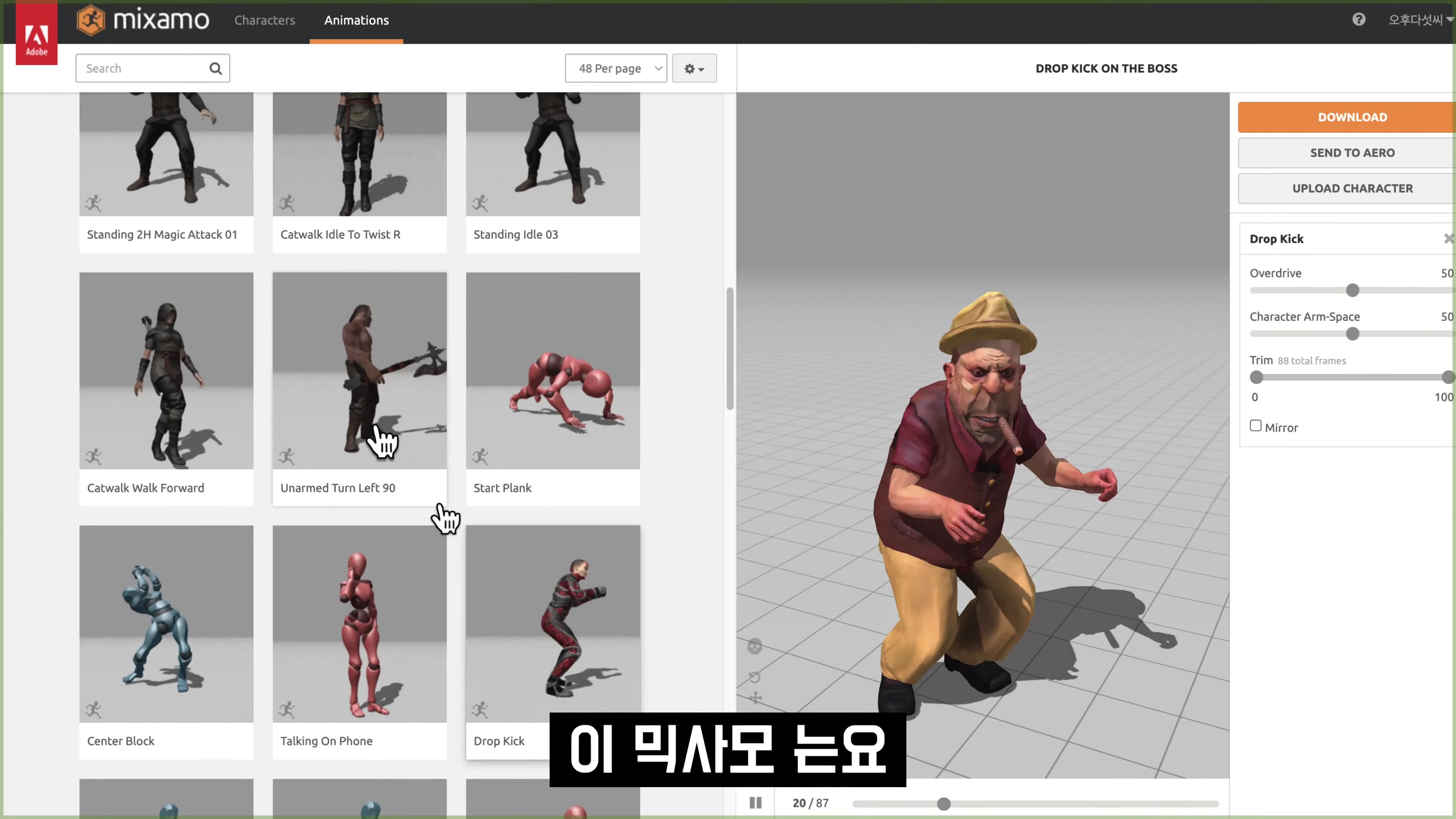The image size is (1456, 819).
Task: Click the Search input field
Action: pyautogui.click(x=153, y=68)
